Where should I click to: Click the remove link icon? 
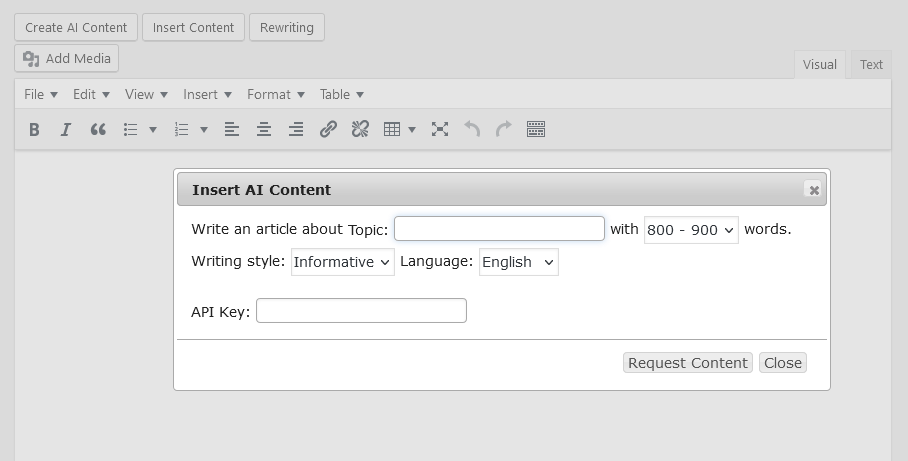click(360, 129)
